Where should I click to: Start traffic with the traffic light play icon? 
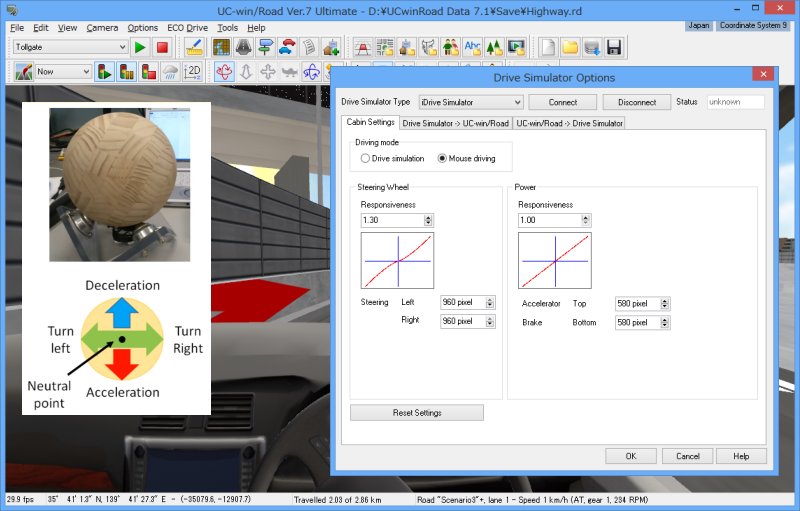pos(105,72)
